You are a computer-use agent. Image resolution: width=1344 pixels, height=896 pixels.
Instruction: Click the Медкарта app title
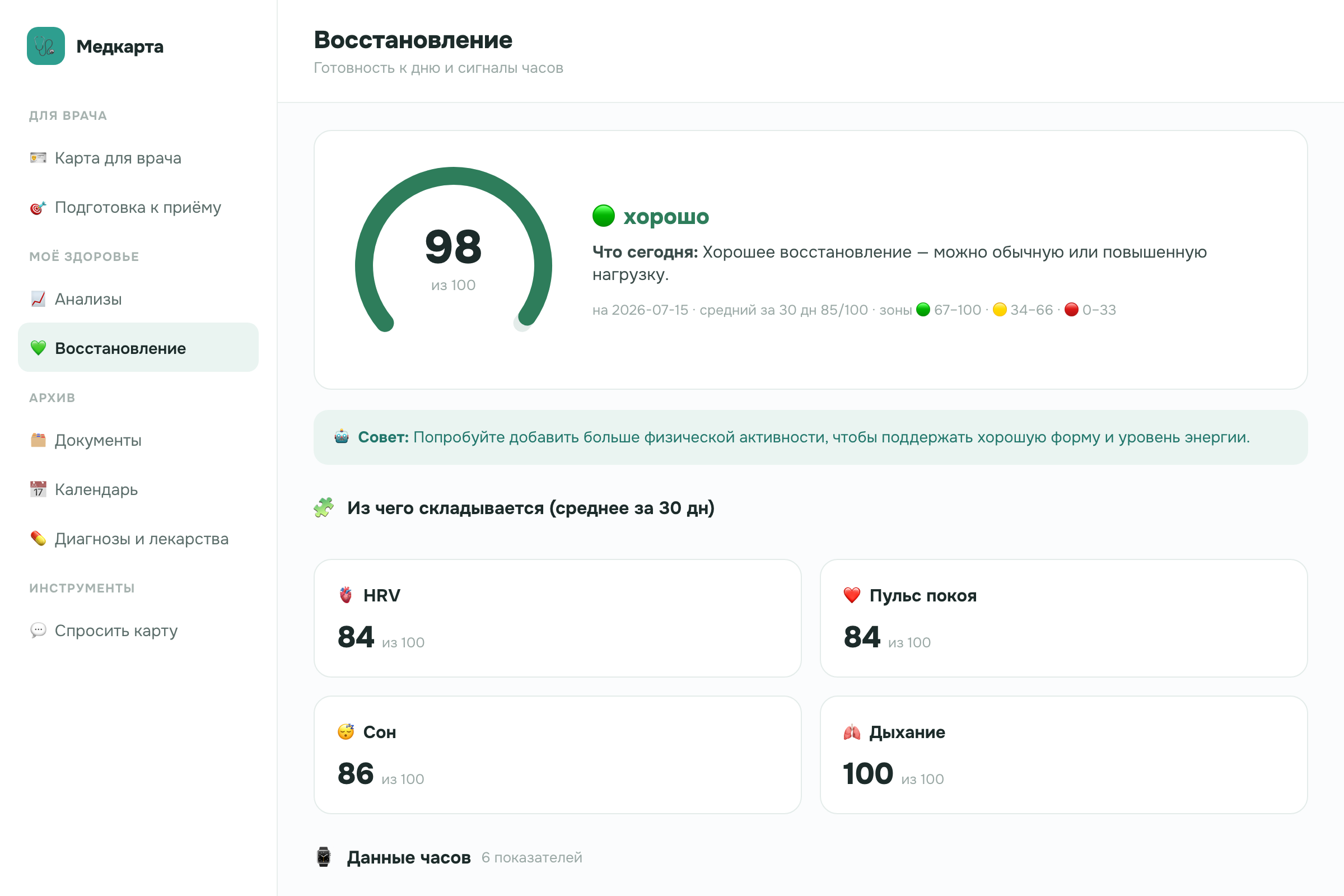pyautogui.click(x=120, y=46)
